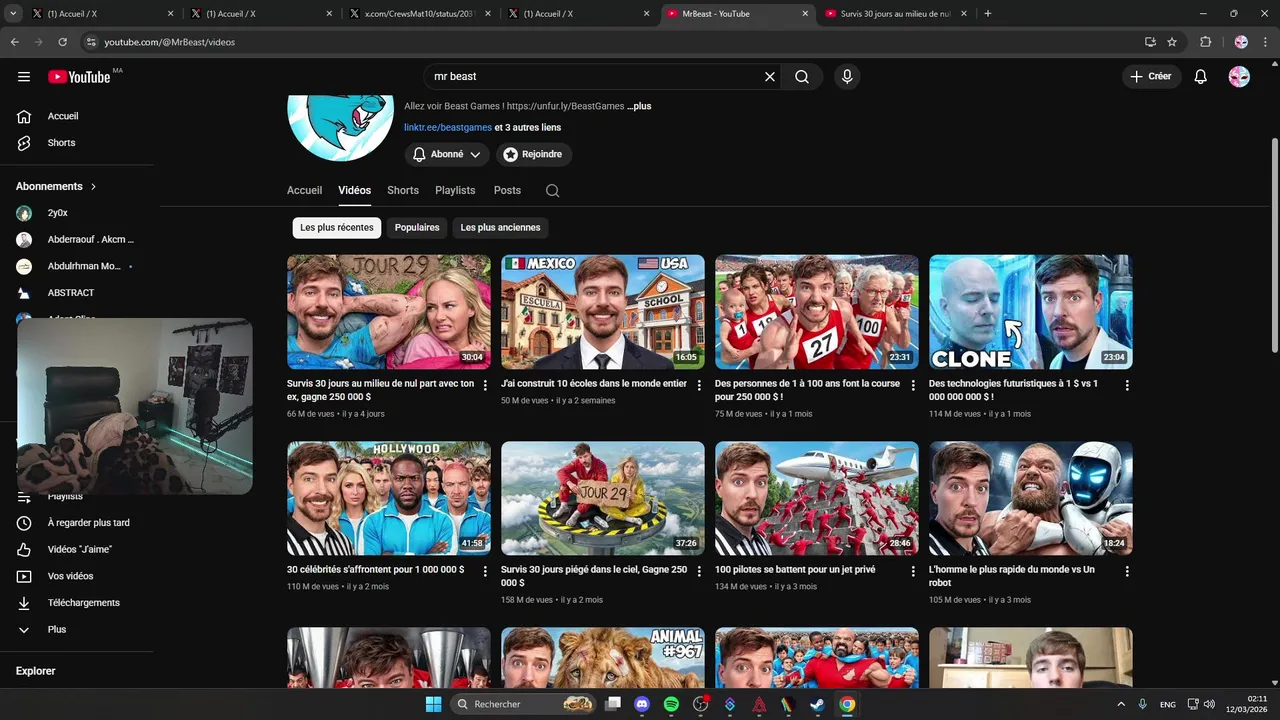This screenshot has height=720, width=1280.
Task: Open Steam from the taskbar
Action: (817, 704)
